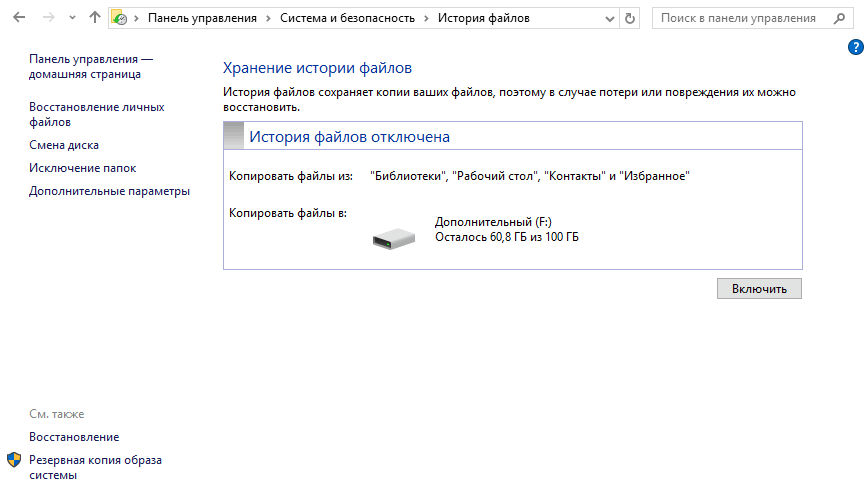Screen dimensions: 866x502
Task: Expand the address bar history dropdown
Action: 609,18
